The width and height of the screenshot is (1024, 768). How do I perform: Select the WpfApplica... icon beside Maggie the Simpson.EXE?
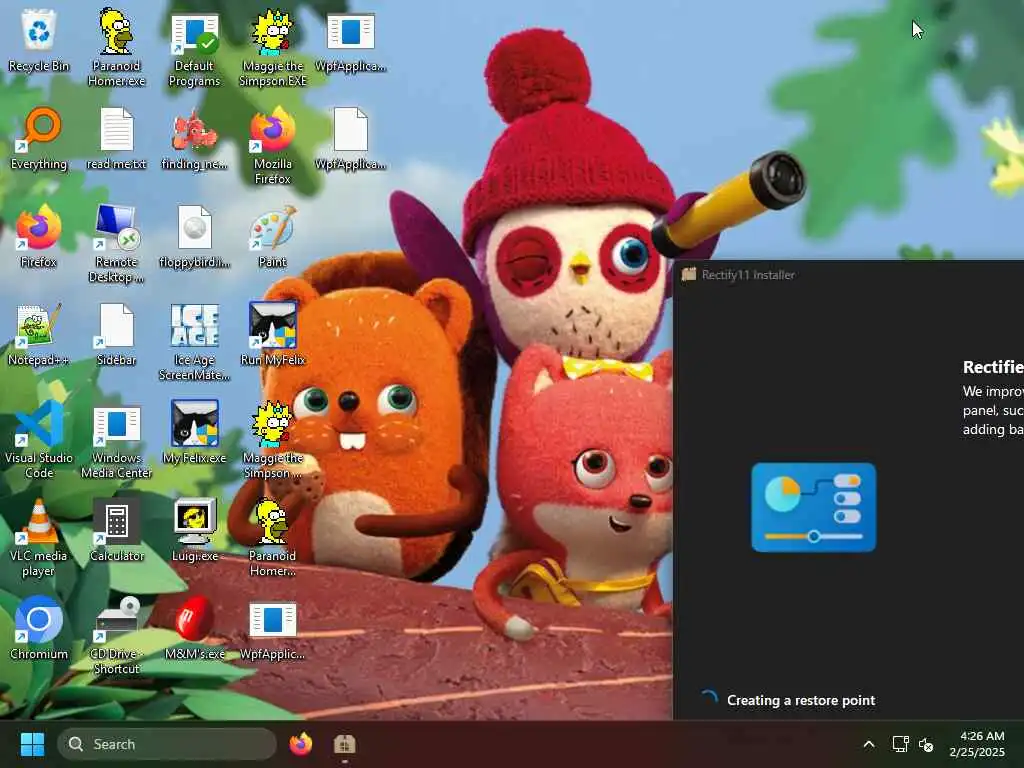click(351, 40)
